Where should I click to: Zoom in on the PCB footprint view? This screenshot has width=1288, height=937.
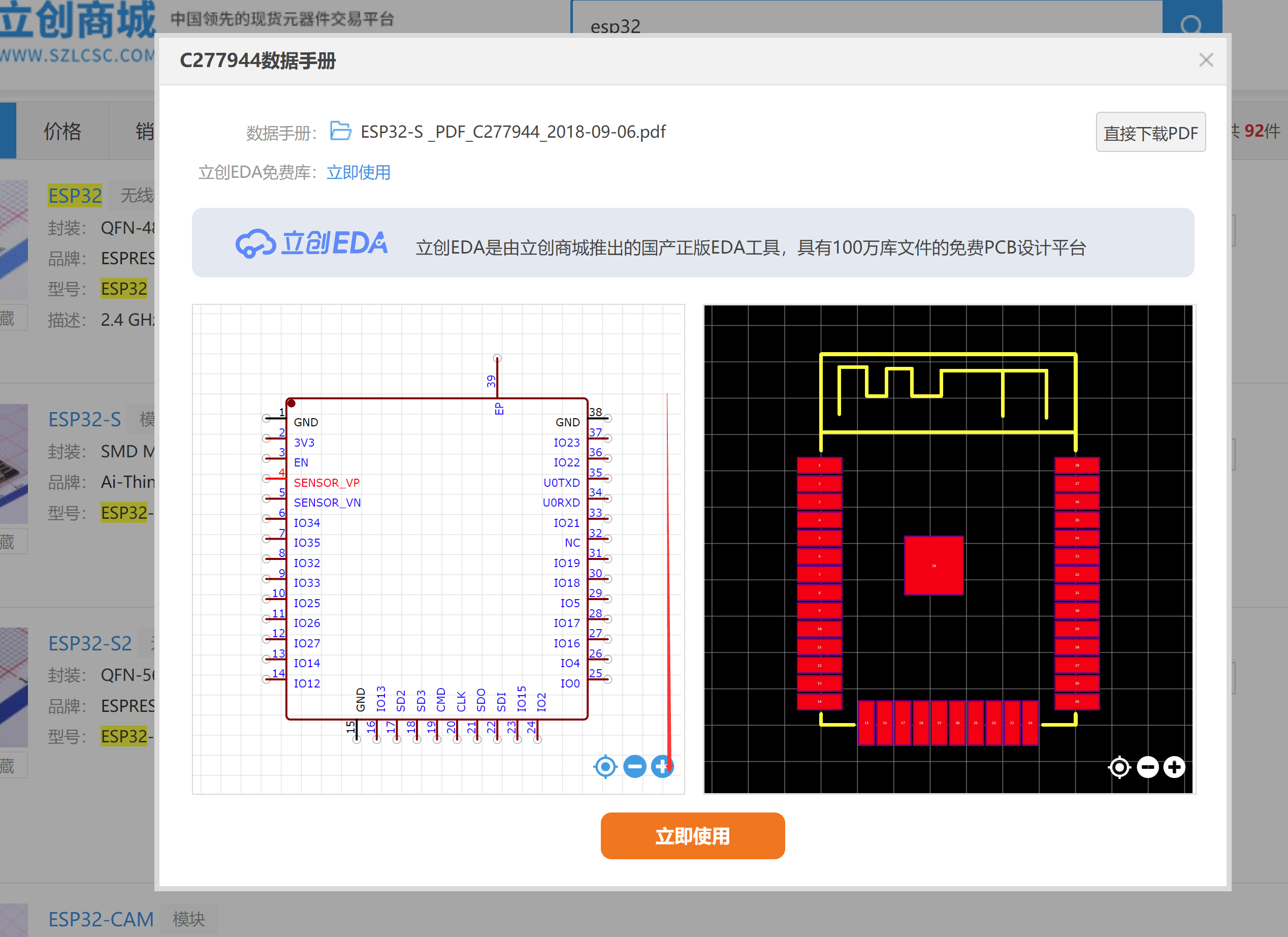(1174, 767)
